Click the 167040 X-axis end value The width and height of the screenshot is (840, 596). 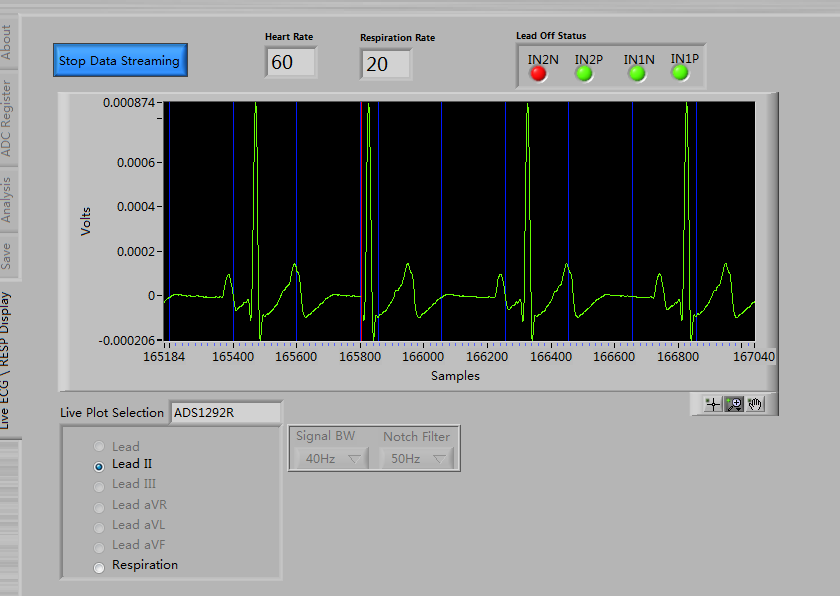coord(754,357)
